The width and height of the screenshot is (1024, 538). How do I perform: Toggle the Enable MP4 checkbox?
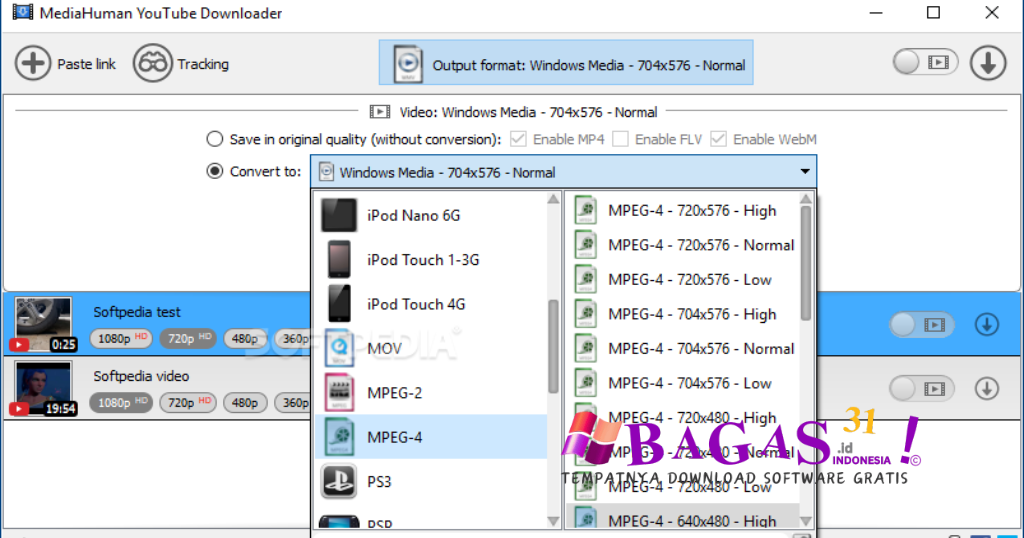point(518,139)
